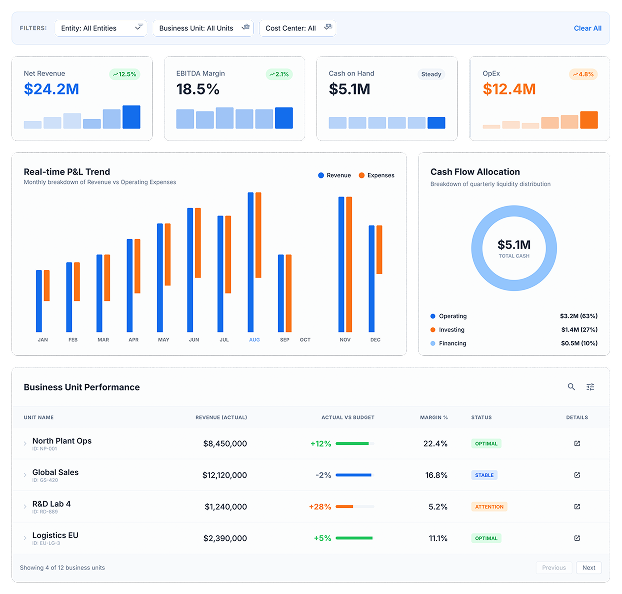Click the NOV expenses bar in the chart
The width and height of the screenshot is (622, 594).
click(349, 264)
